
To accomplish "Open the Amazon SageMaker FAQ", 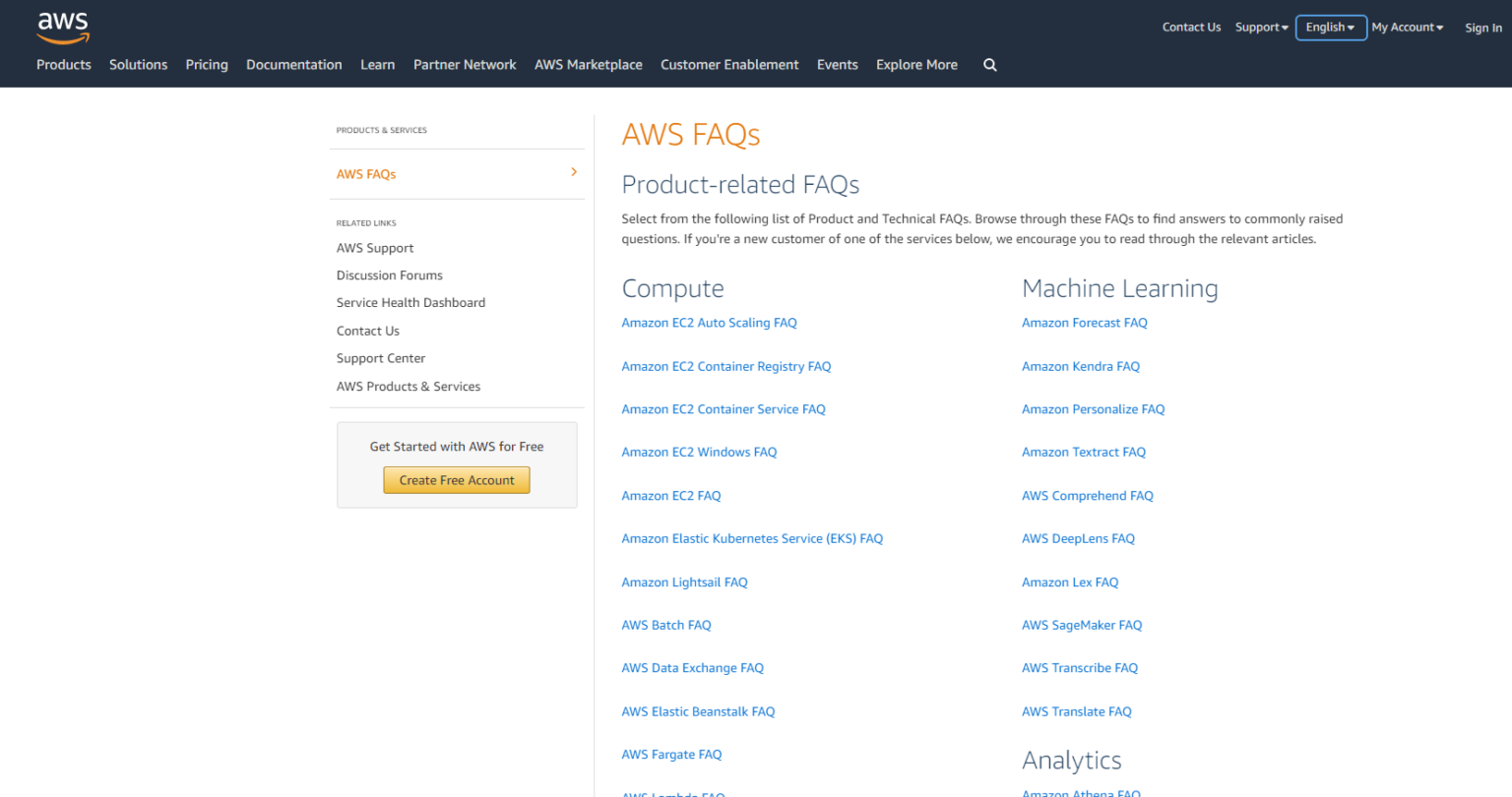I will click(1081, 625).
